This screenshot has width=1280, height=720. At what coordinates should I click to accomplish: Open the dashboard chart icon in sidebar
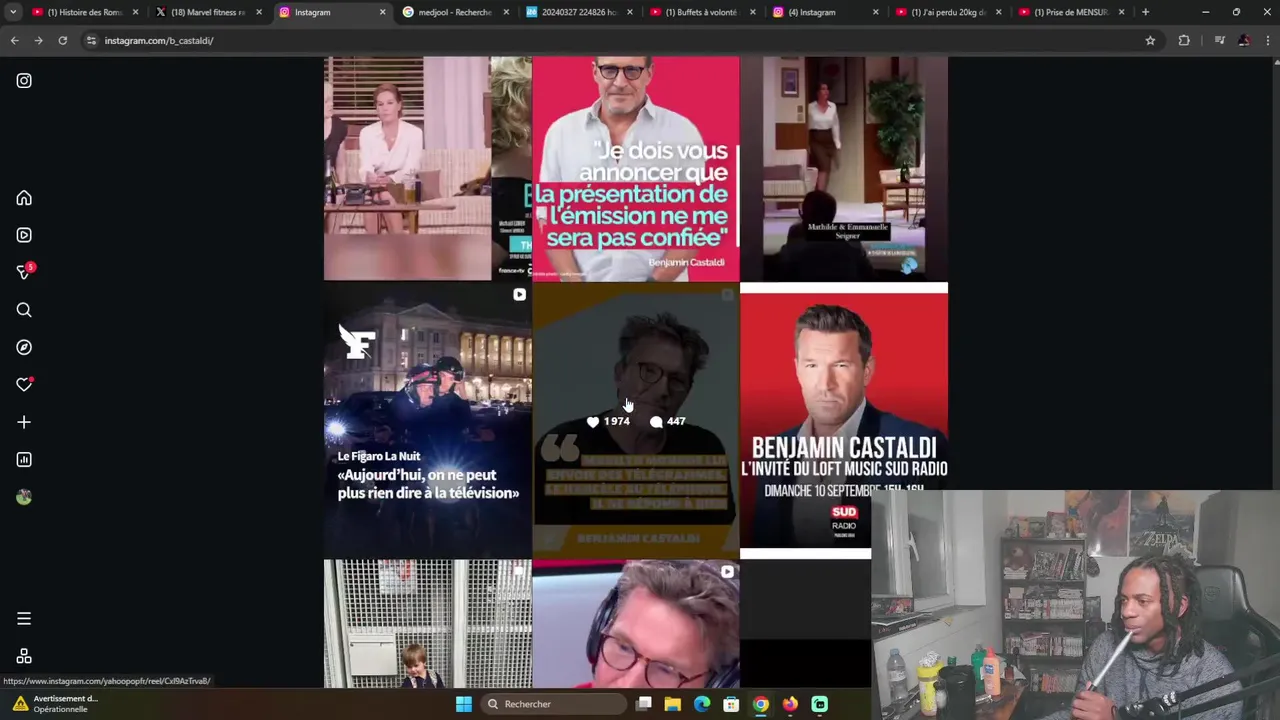pos(24,460)
